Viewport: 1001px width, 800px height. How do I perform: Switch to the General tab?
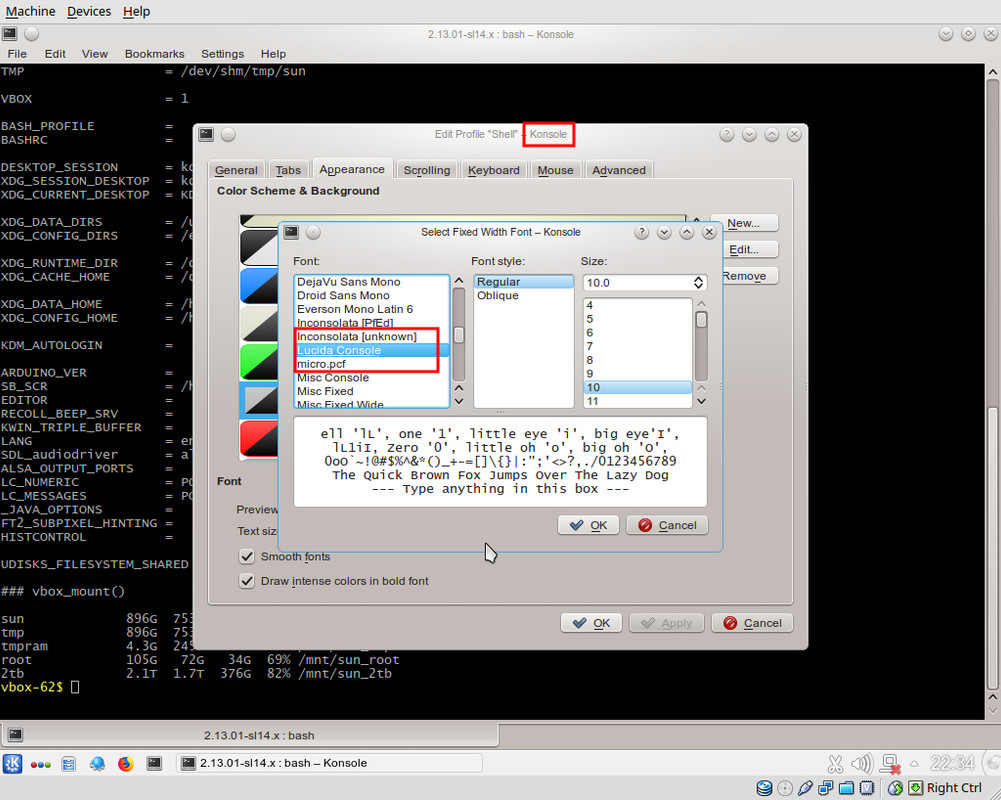236,170
